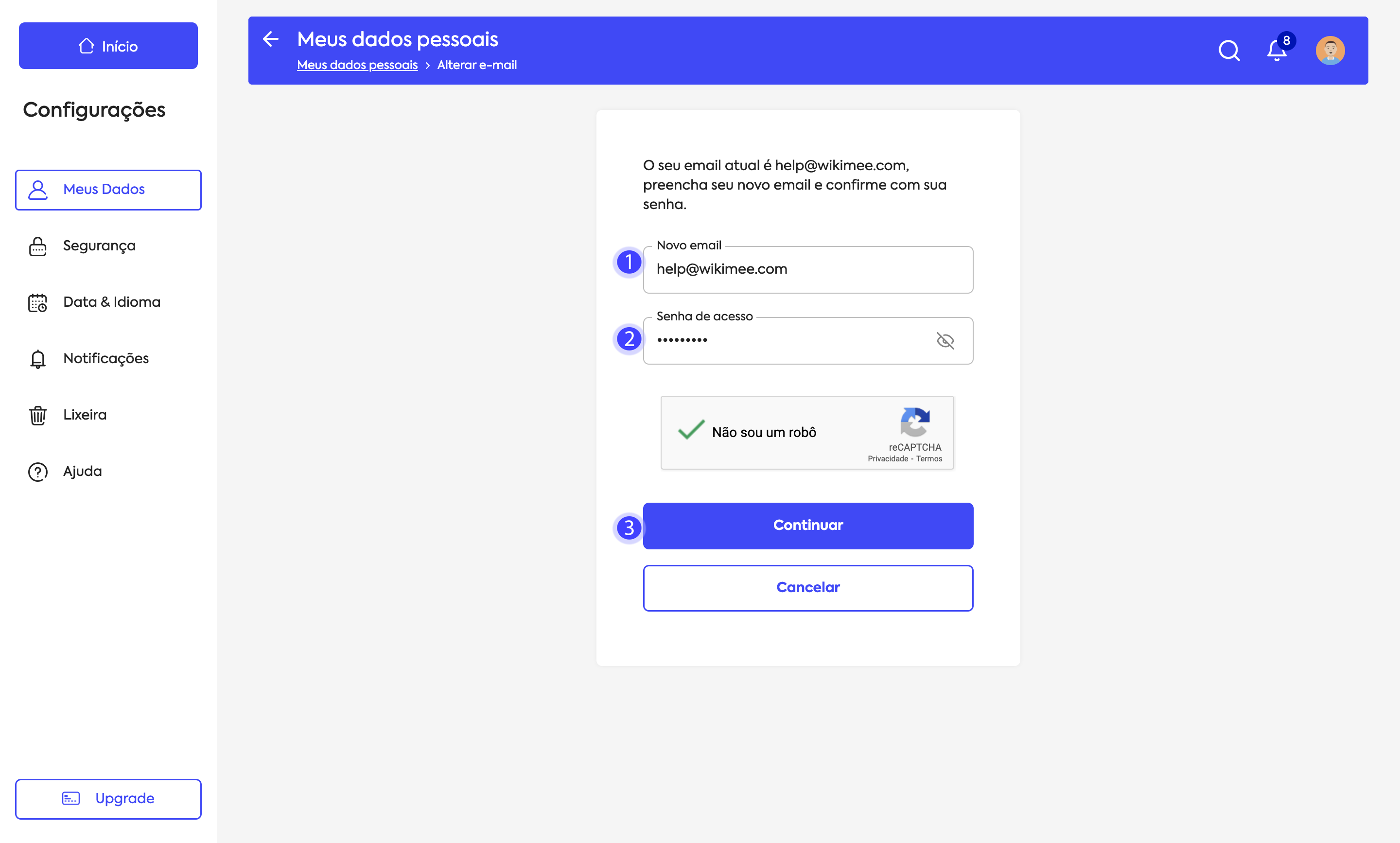
Task: Click the Cancelar button
Action: tap(807, 588)
